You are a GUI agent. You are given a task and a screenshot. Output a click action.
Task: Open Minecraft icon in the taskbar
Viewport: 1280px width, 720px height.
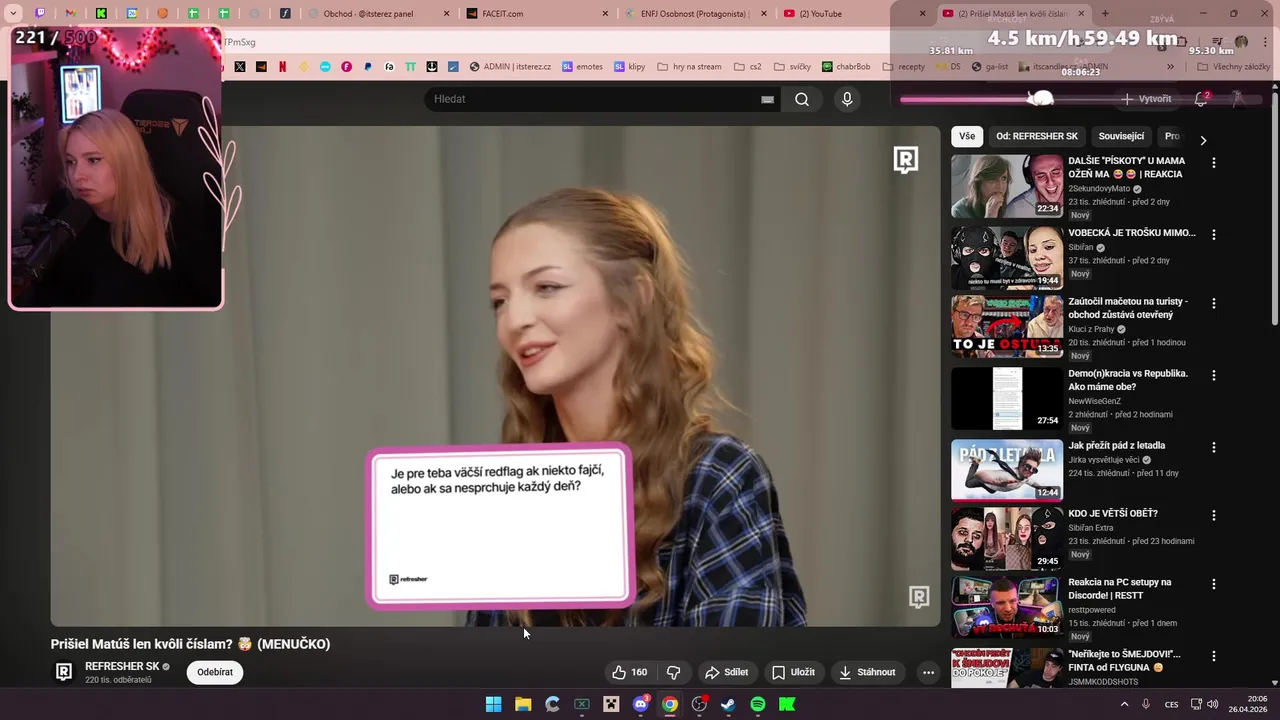coord(611,704)
